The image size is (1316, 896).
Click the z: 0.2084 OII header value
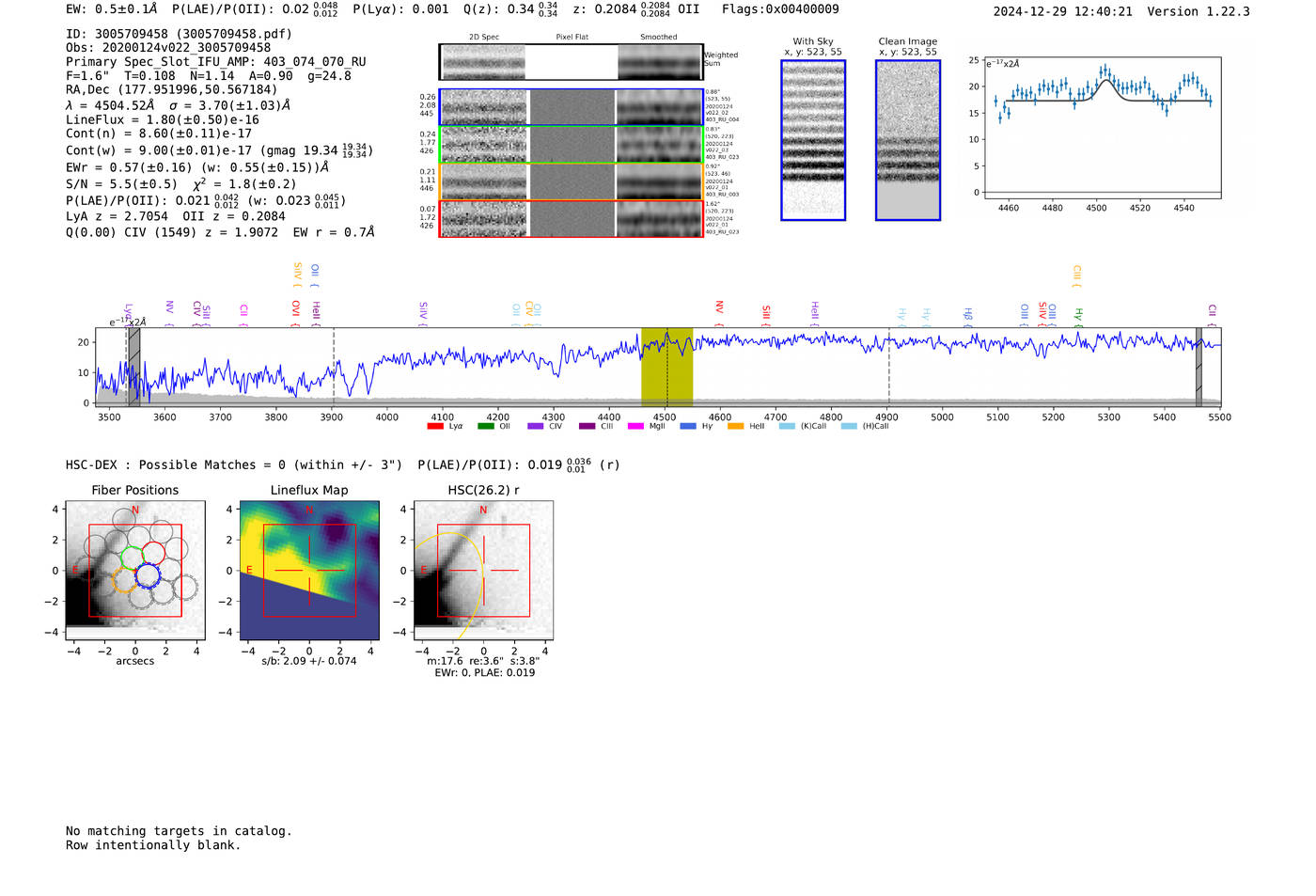pyautogui.click(x=636, y=9)
